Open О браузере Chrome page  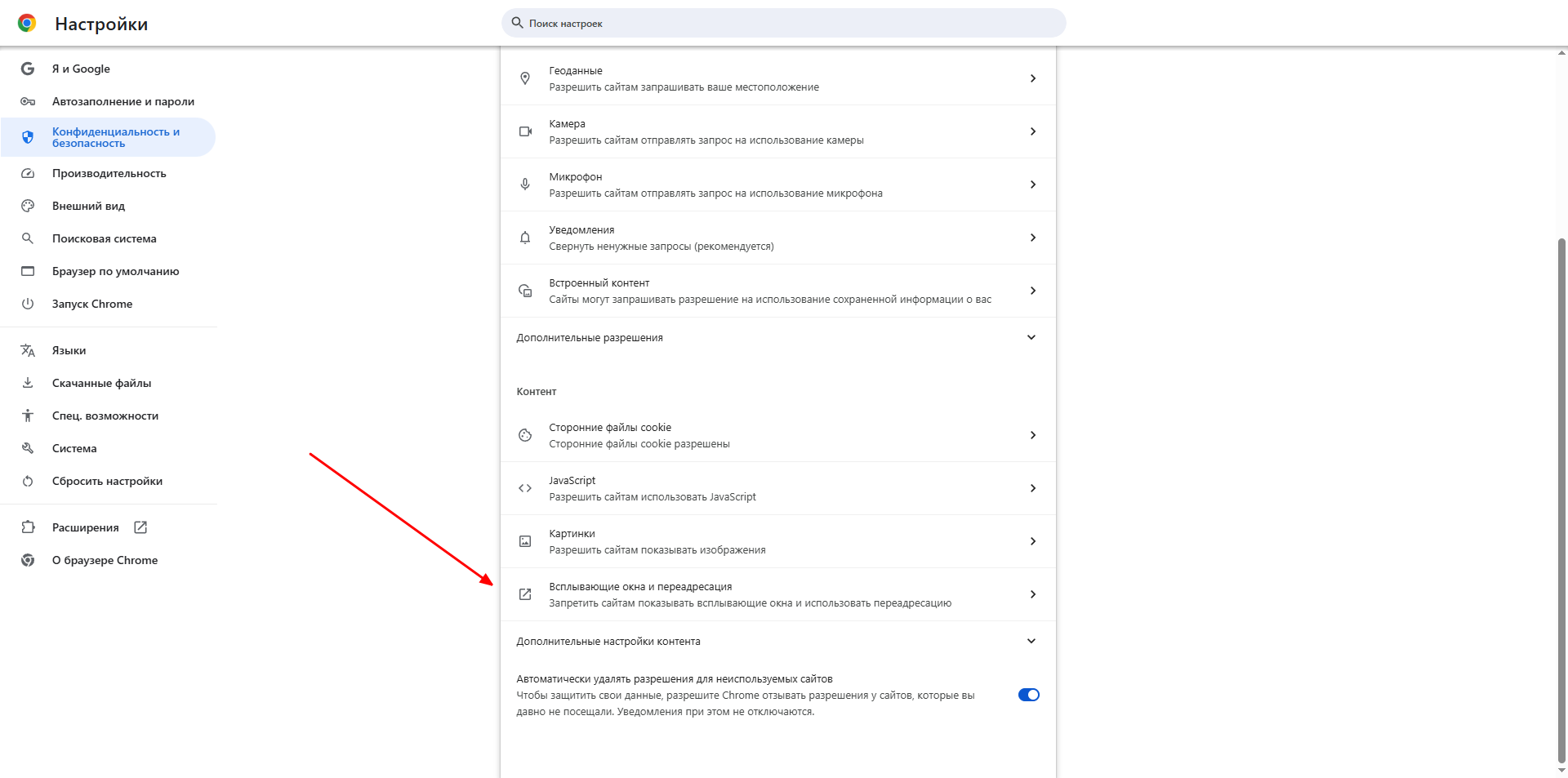[x=105, y=560]
